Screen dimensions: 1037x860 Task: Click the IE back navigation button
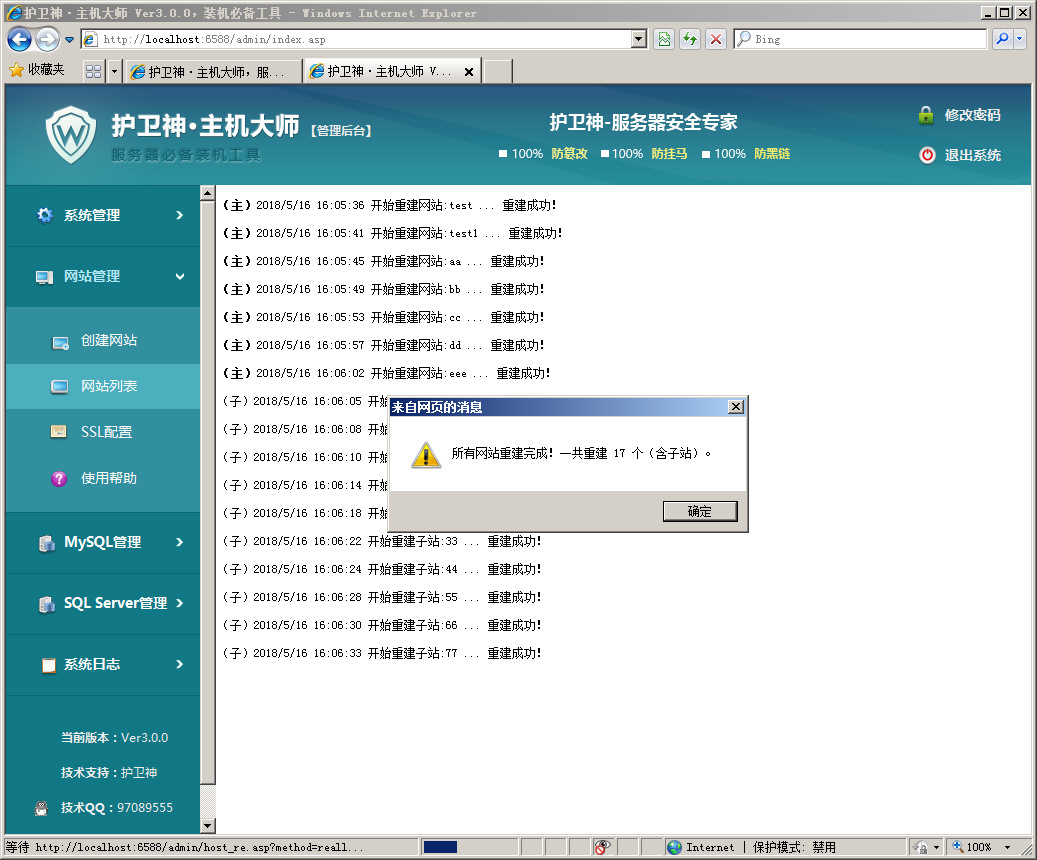pyautogui.click(x=19, y=40)
